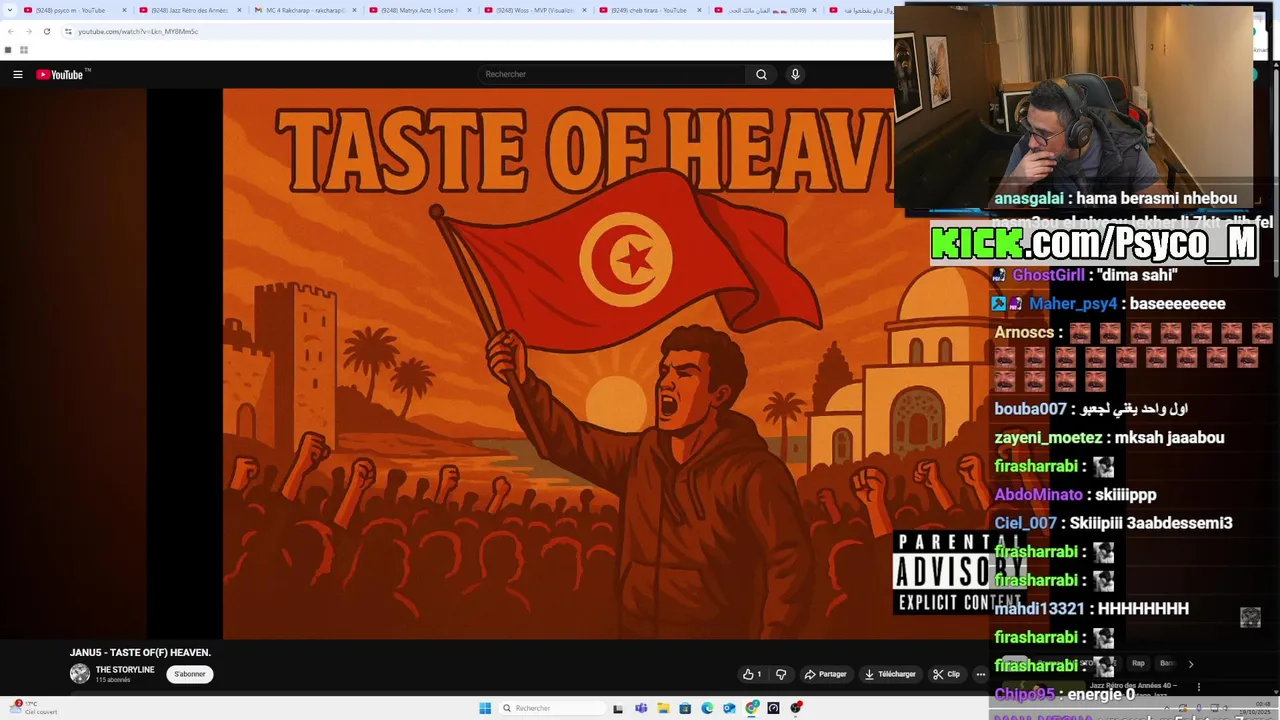Switch to the Jazz Rétro des Années tab

tap(189, 10)
